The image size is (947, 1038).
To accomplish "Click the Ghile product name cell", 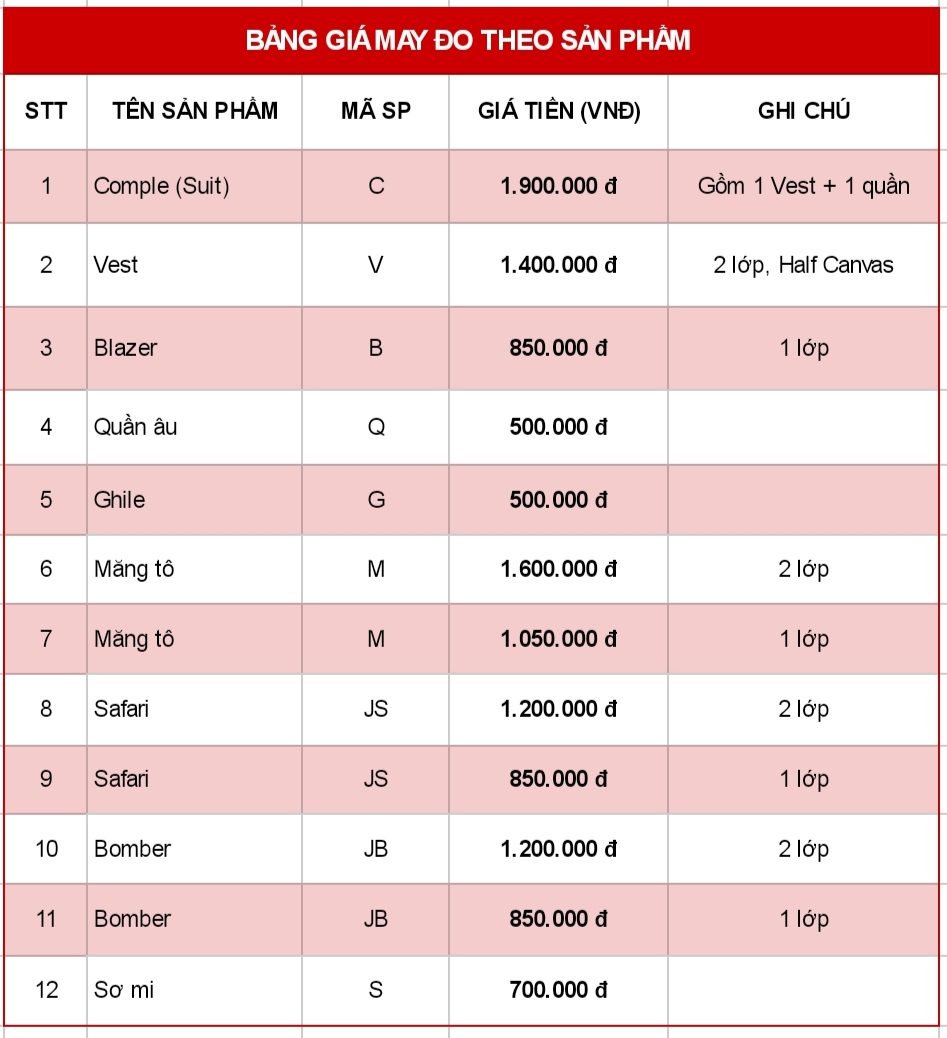I will click(195, 500).
